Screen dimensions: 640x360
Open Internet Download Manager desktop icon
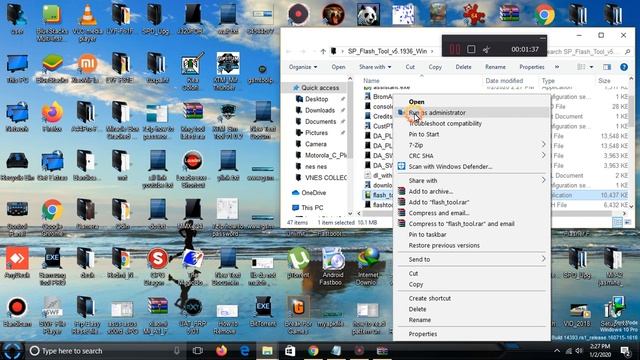pos(368,267)
